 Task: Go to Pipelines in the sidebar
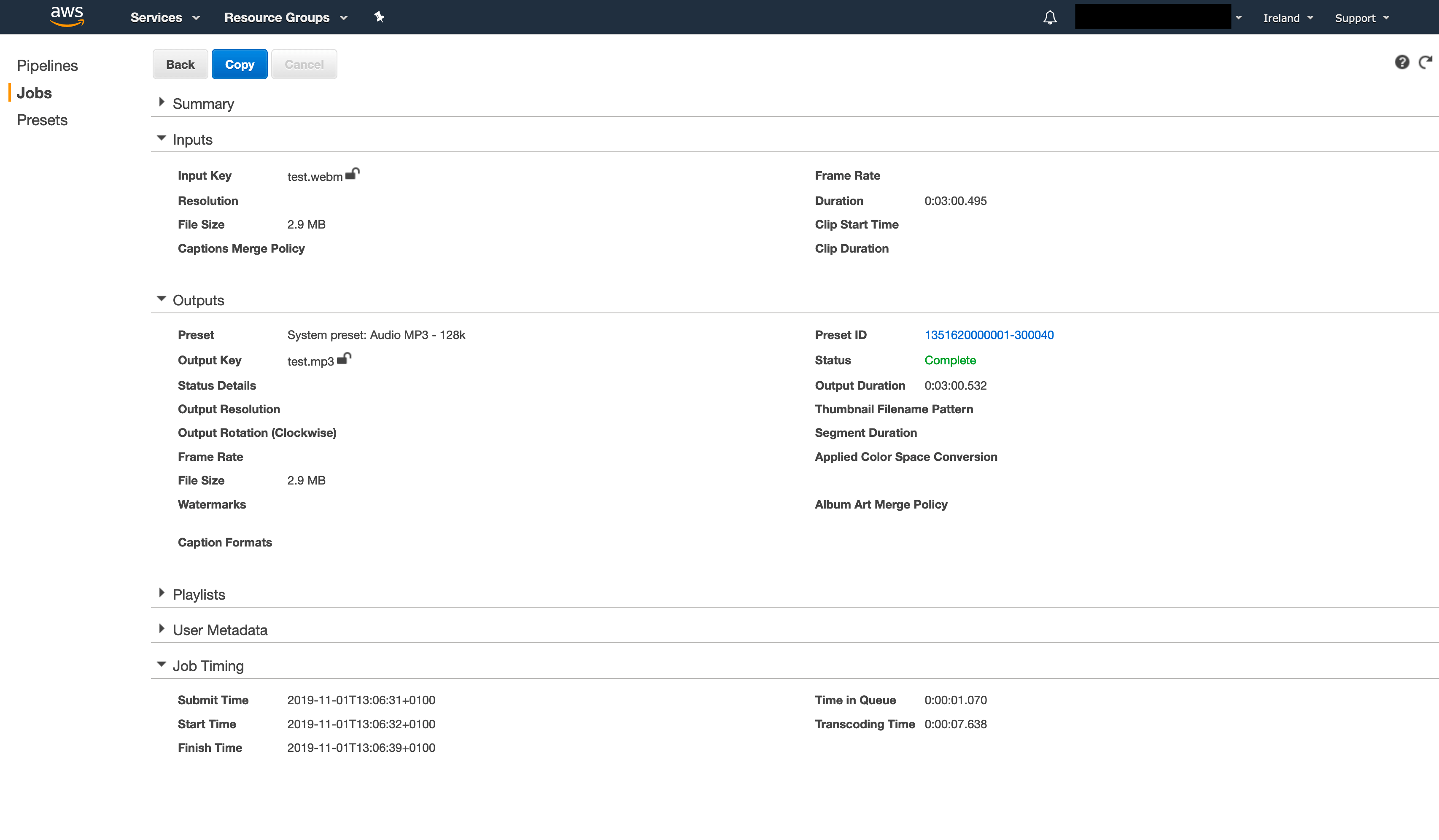tap(47, 66)
